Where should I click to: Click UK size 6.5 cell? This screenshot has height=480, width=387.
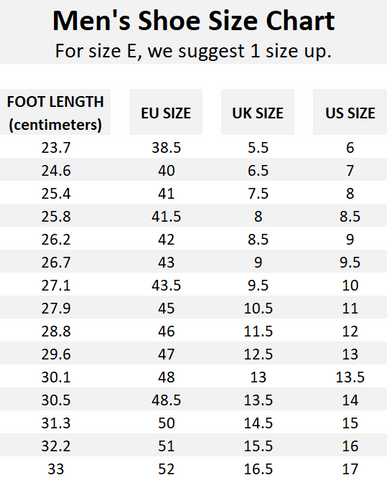click(258, 171)
